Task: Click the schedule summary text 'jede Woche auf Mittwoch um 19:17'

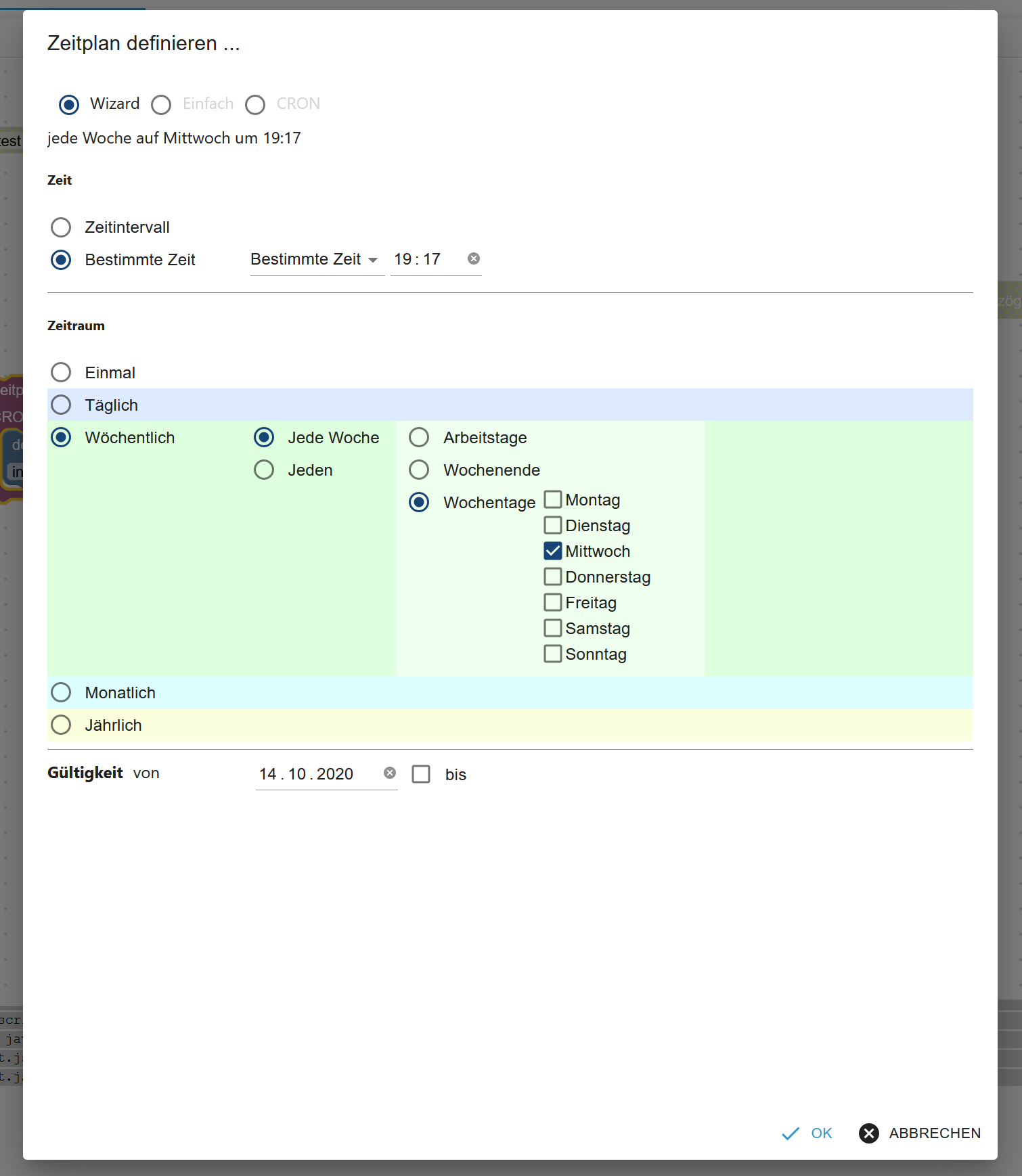Action: [x=174, y=138]
